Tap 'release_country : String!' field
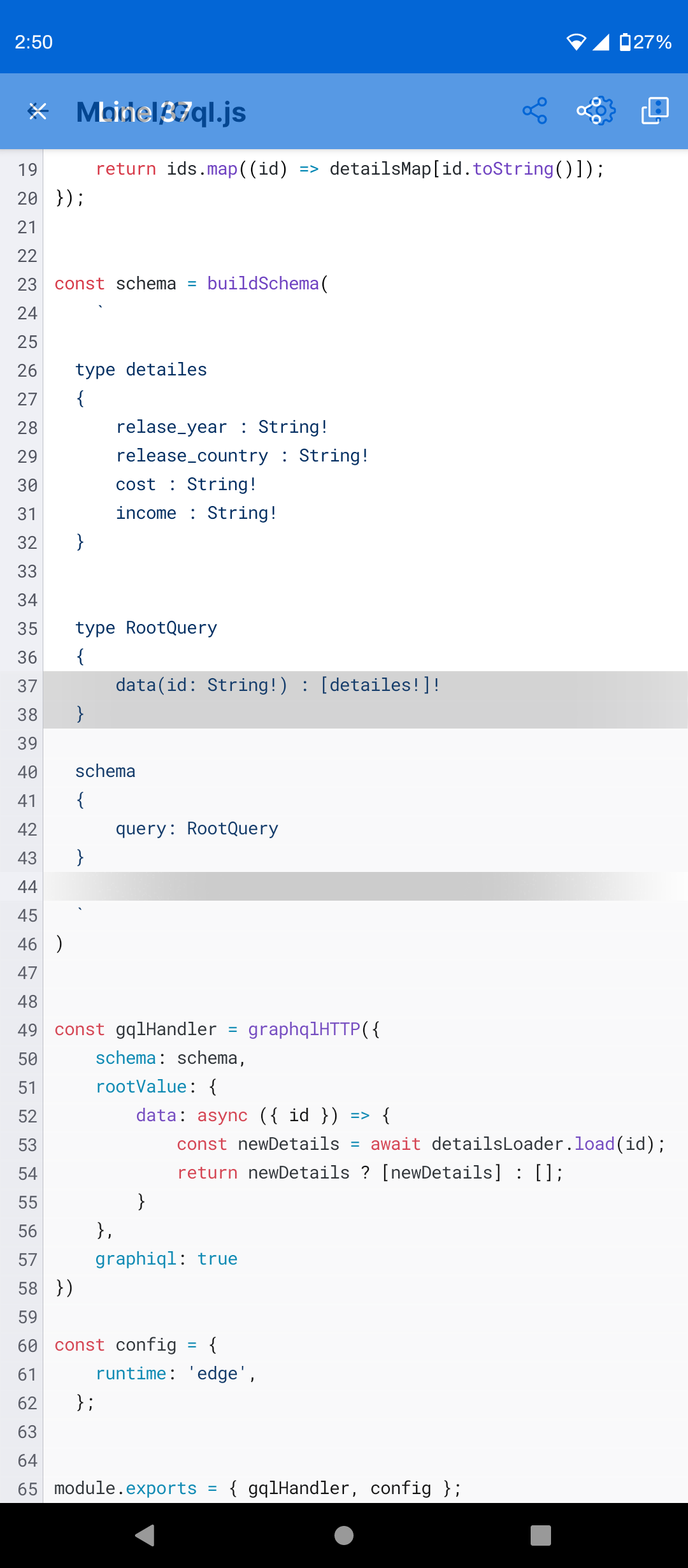The width and height of the screenshot is (688, 1568). [x=242, y=456]
